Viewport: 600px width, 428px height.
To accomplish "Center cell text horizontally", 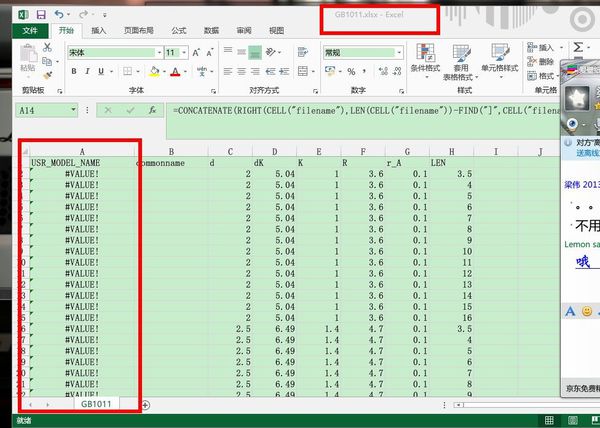I will point(241,71).
